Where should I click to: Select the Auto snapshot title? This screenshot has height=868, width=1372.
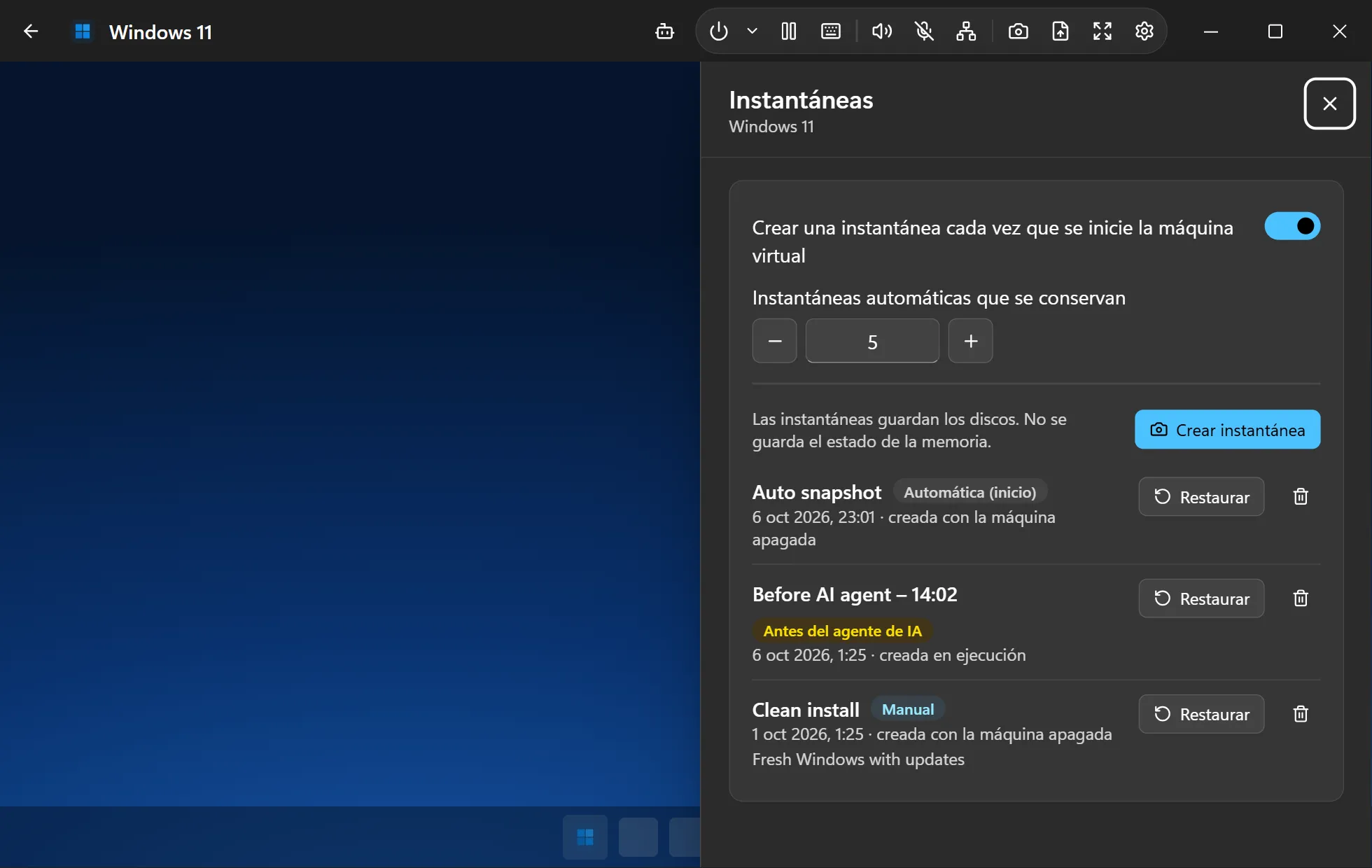pyautogui.click(x=816, y=493)
